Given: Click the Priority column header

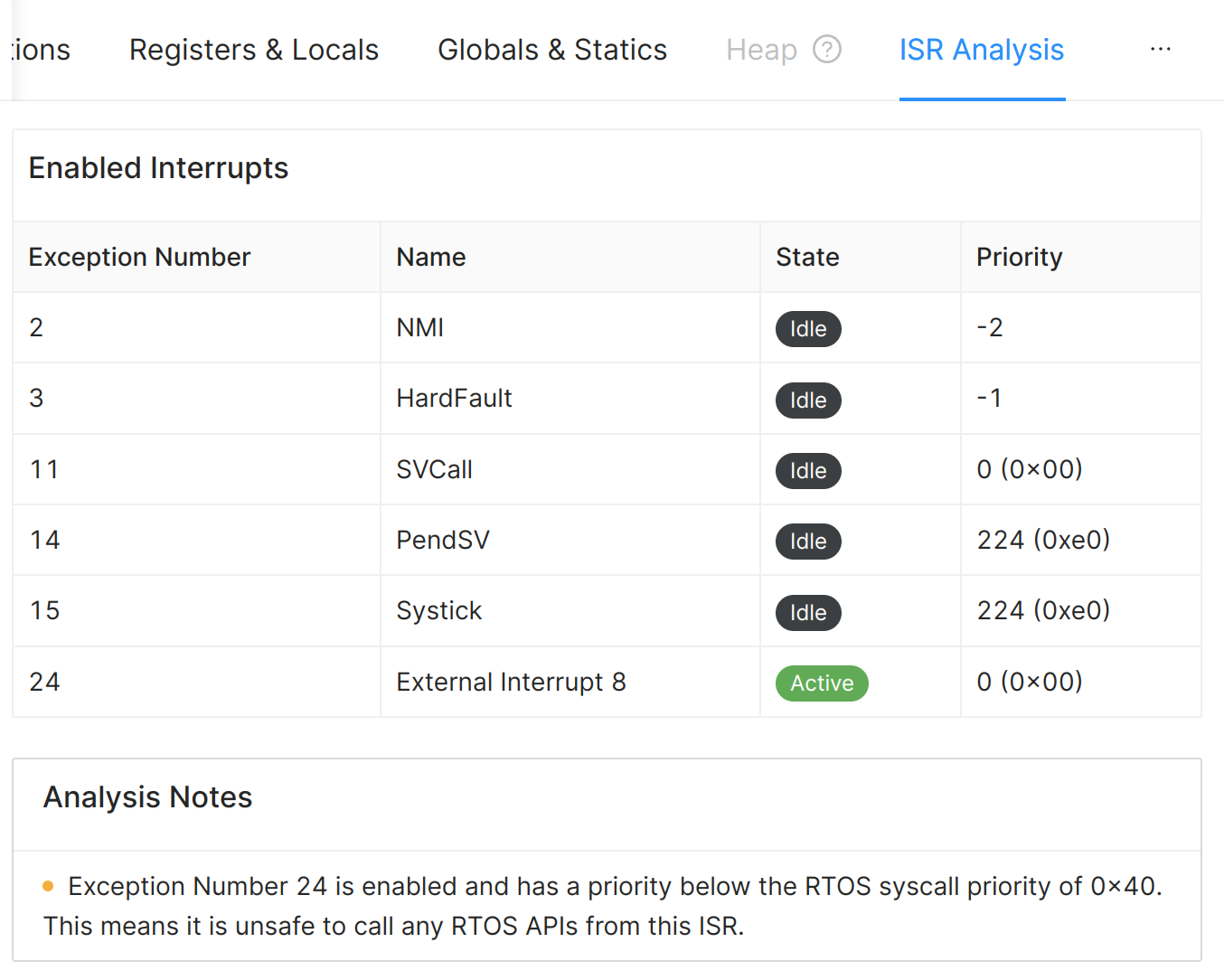Looking at the screenshot, I should (1019, 257).
